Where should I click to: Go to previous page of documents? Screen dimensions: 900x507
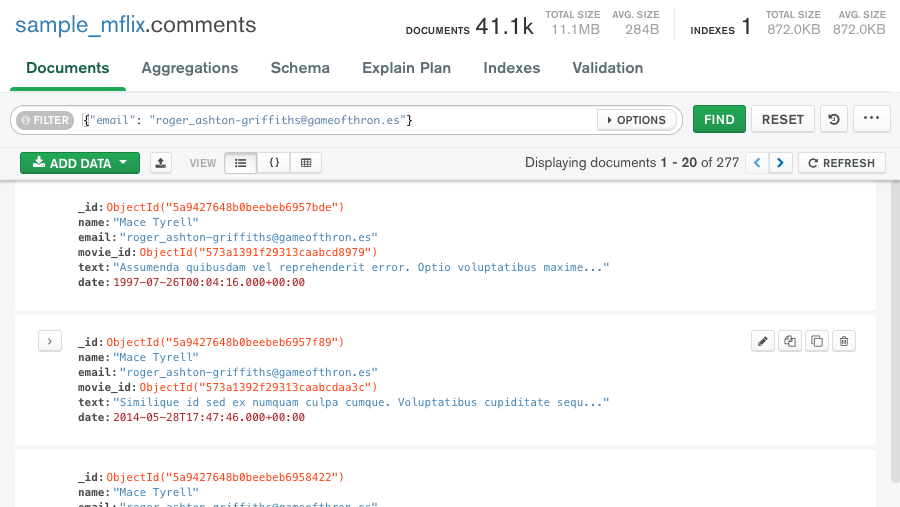758,163
